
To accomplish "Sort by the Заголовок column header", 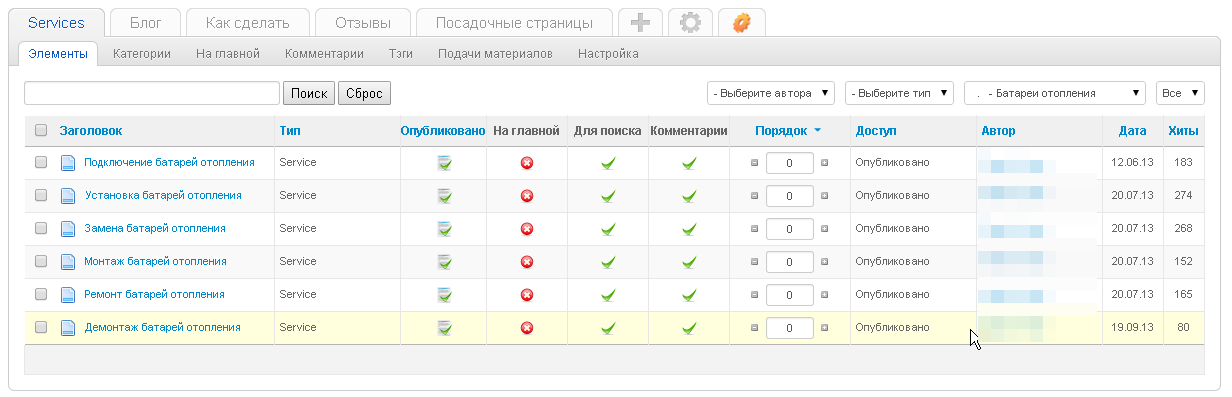I will pyautogui.click(x=91, y=130).
